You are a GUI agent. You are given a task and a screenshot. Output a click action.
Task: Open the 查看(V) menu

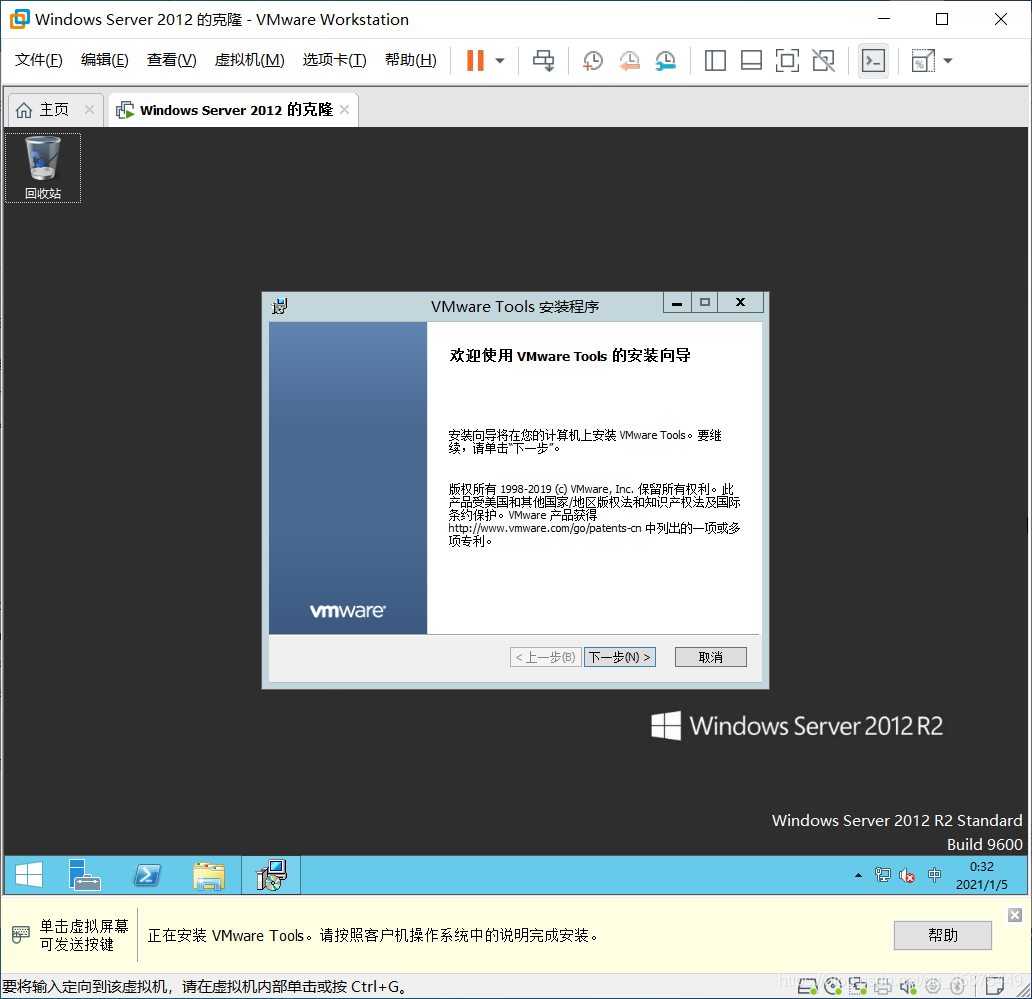[x=171, y=60]
